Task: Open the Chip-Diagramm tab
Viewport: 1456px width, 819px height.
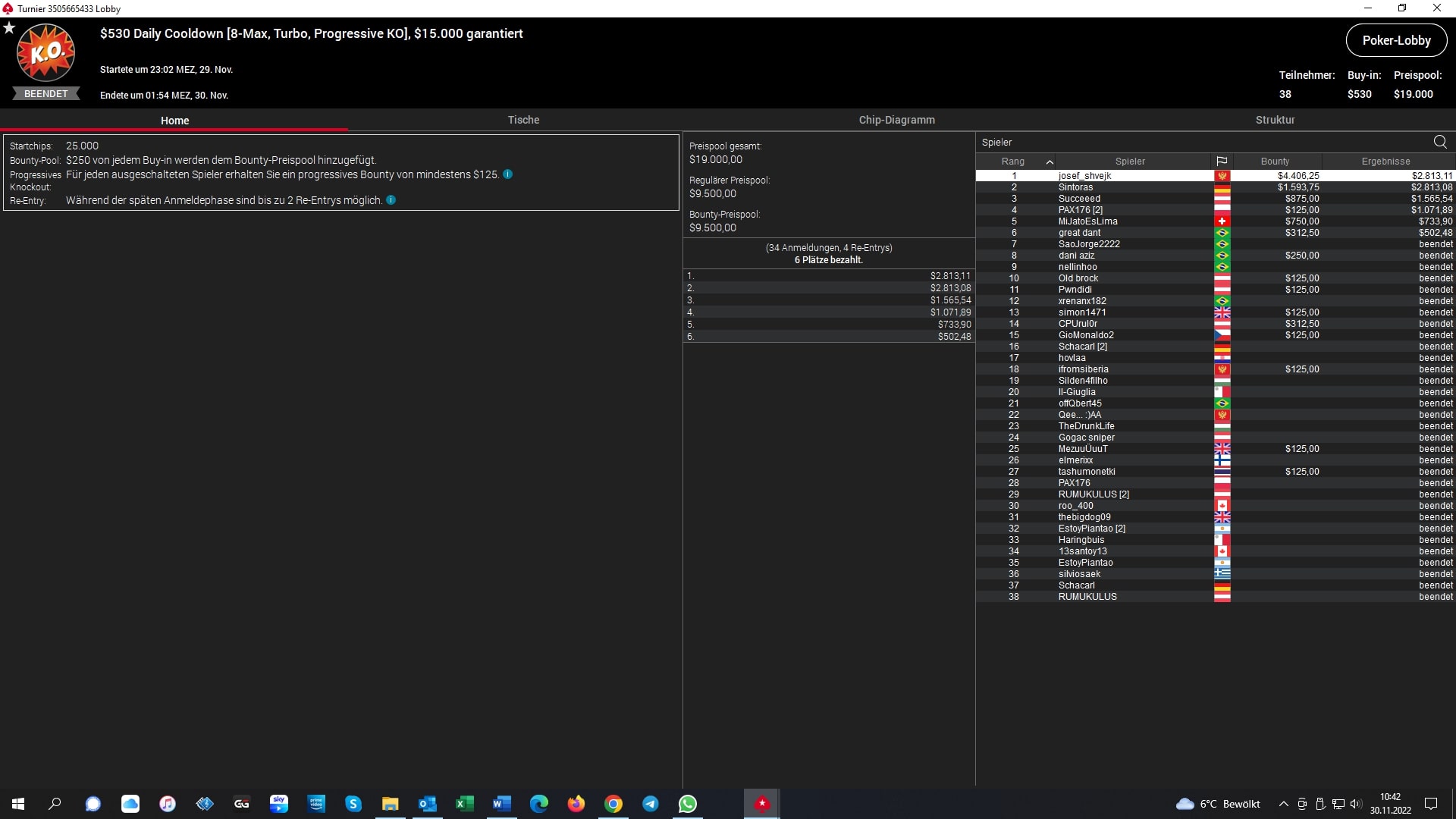Action: 896,120
